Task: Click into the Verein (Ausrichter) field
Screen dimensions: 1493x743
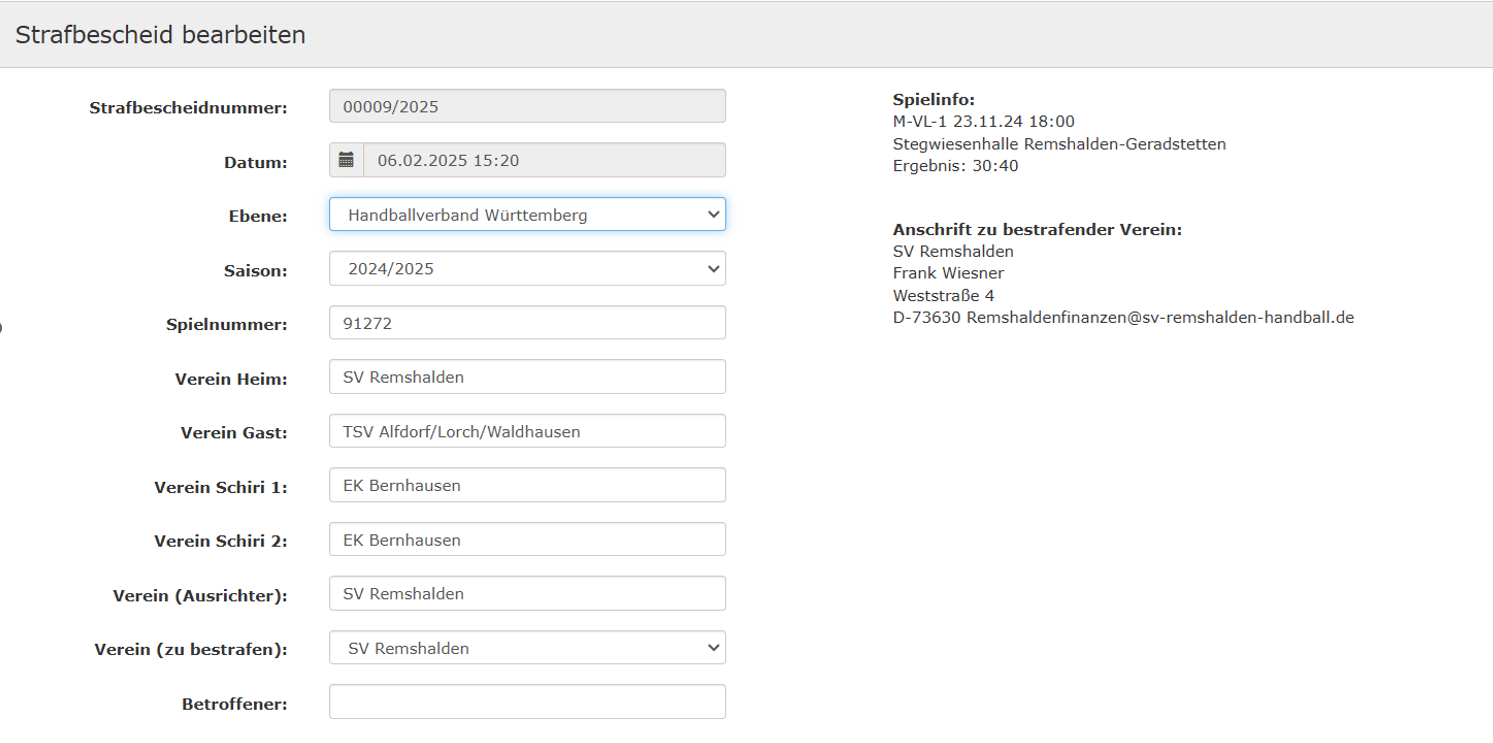Action: (527, 593)
